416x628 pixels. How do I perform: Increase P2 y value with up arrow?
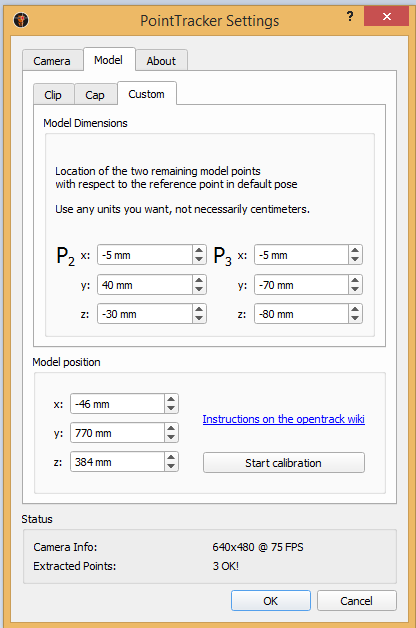pyautogui.click(x=199, y=280)
